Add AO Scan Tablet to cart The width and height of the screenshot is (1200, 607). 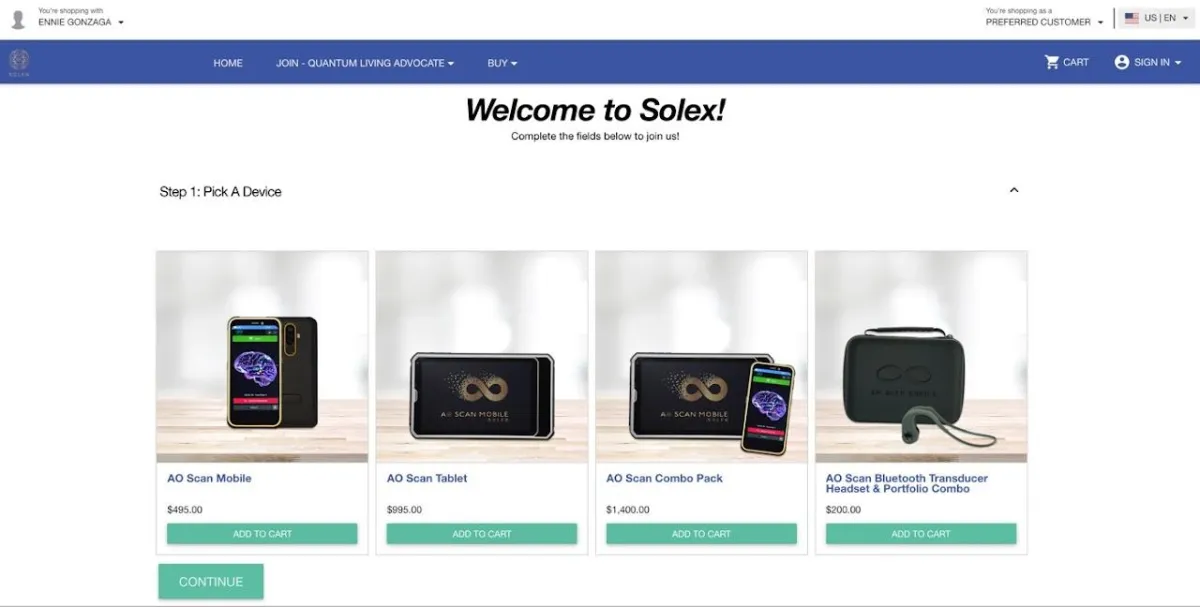pyautogui.click(x=482, y=534)
